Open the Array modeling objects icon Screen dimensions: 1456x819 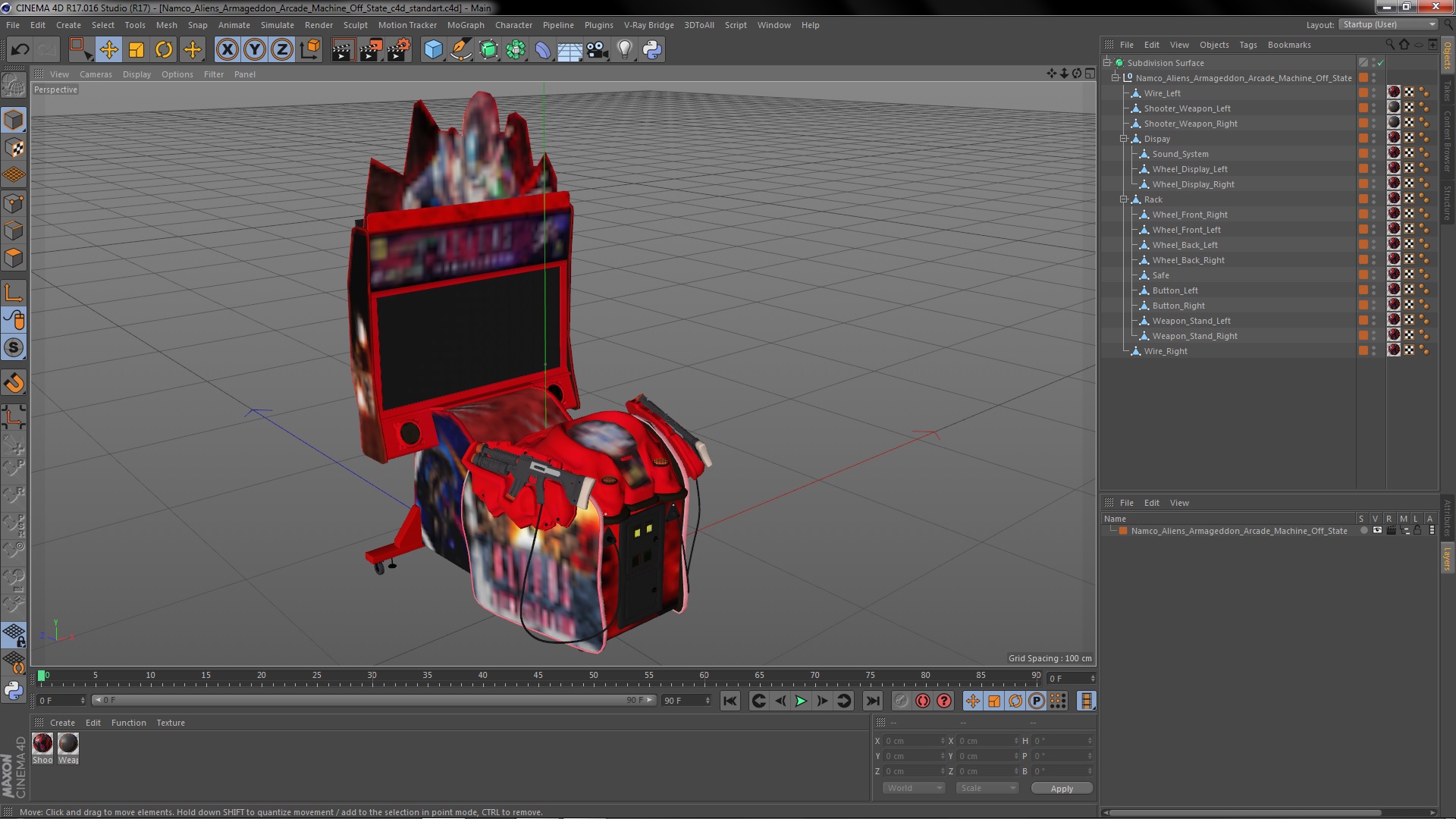pos(516,50)
